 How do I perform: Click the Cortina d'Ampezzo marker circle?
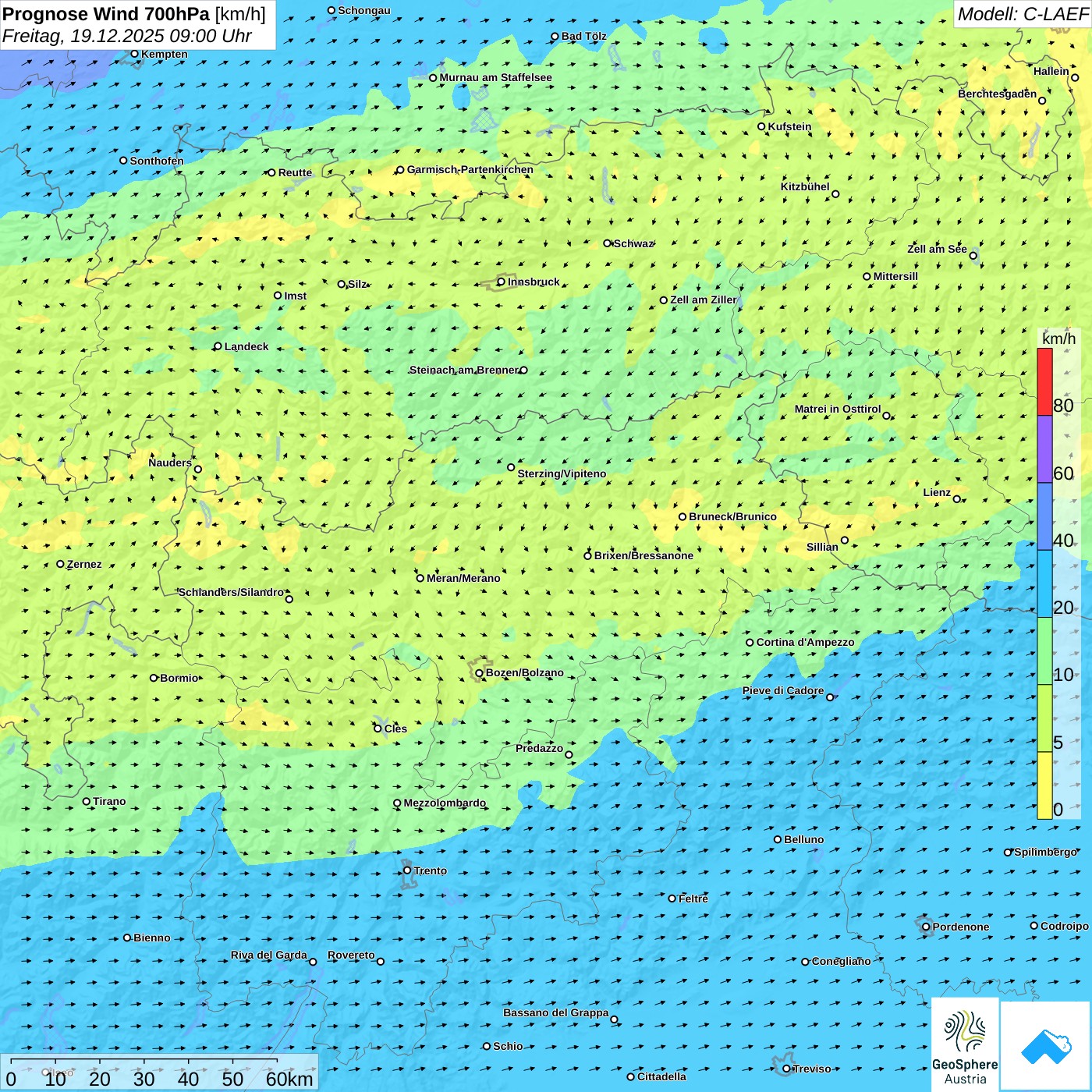[x=750, y=643]
